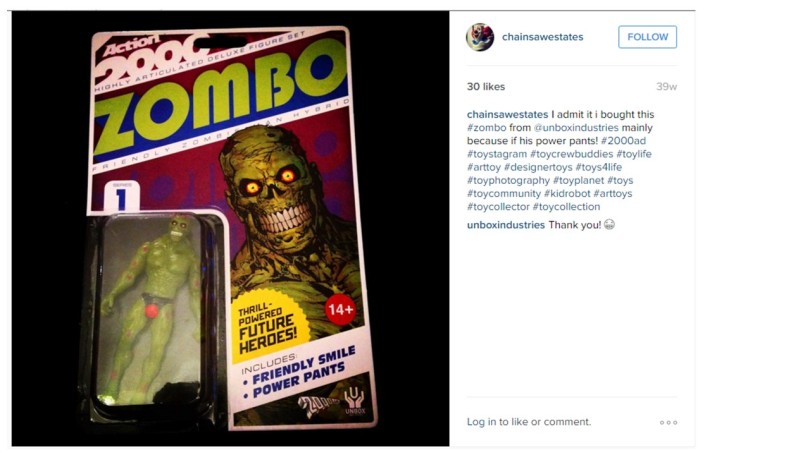The image size is (810, 455).
Task: Click the Zombo toy photo
Action: (230, 228)
